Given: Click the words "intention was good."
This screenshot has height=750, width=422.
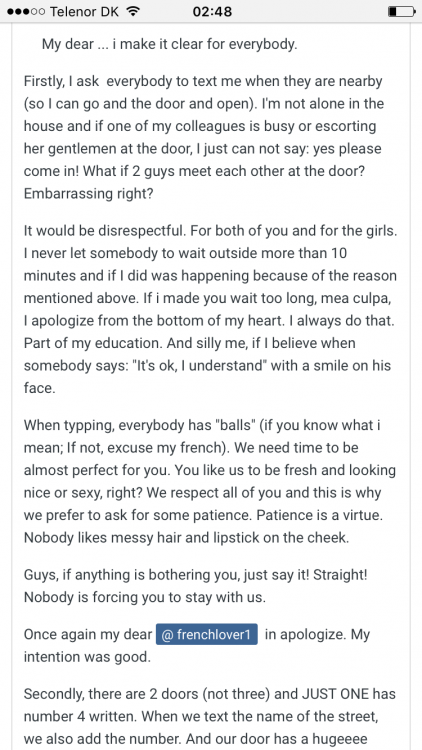Looking at the screenshot, I should click(87, 657).
